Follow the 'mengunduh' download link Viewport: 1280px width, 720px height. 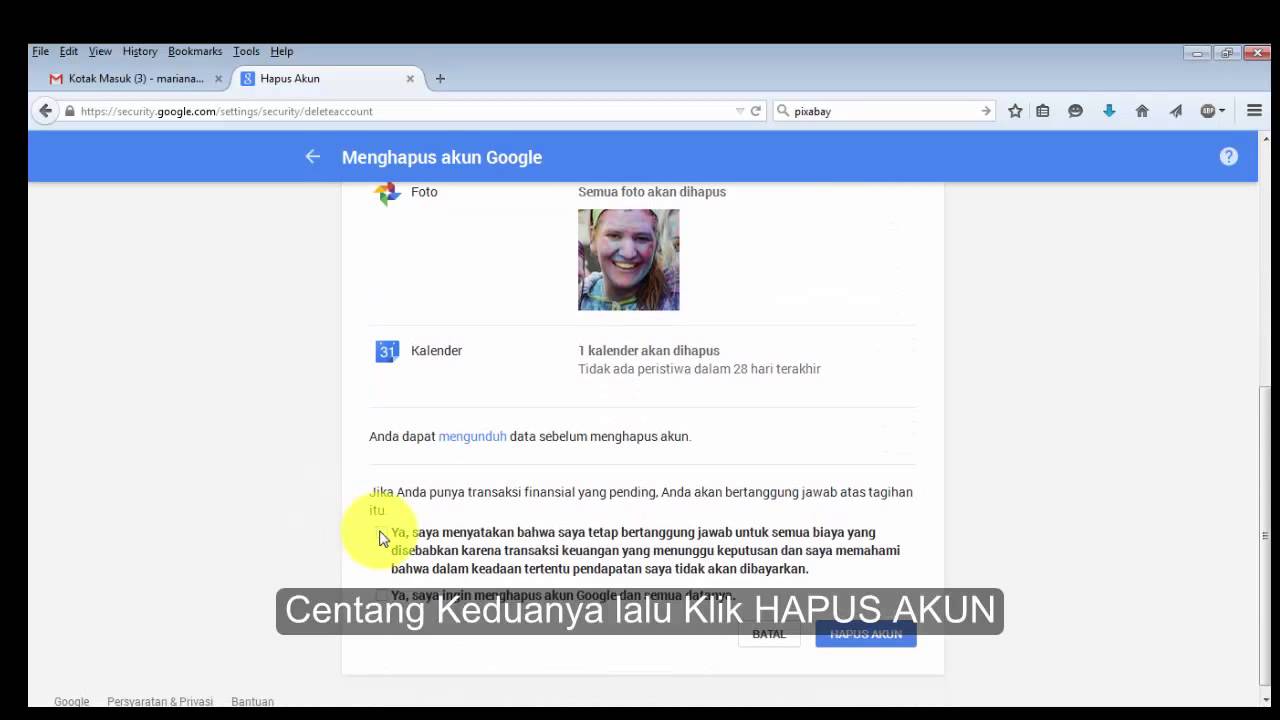pyautogui.click(x=472, y=436)
